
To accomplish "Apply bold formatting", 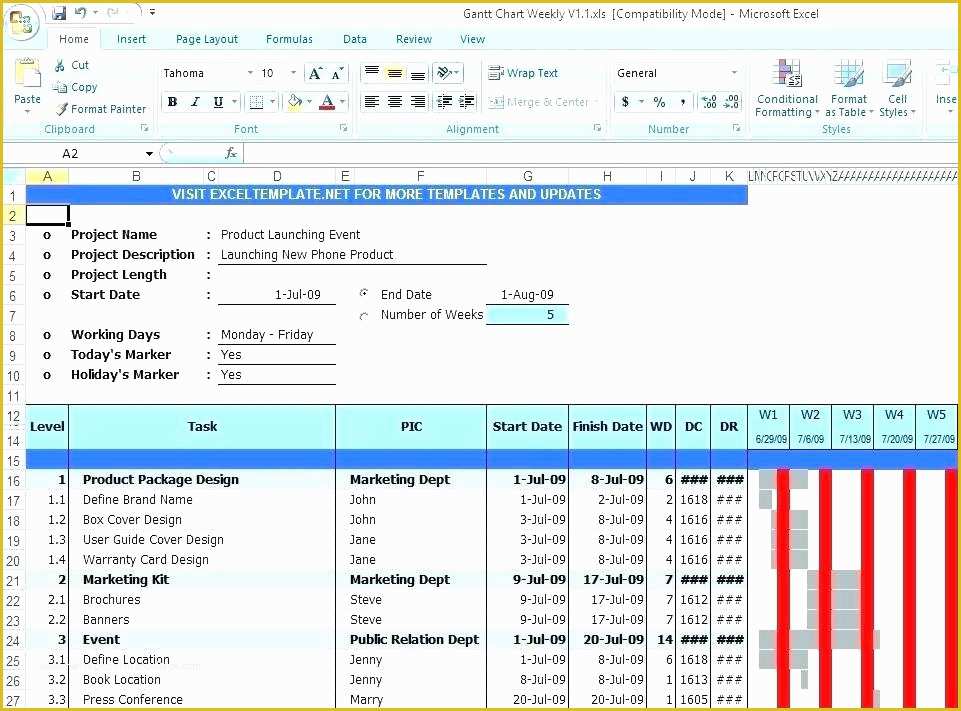I will coord(172,102).
